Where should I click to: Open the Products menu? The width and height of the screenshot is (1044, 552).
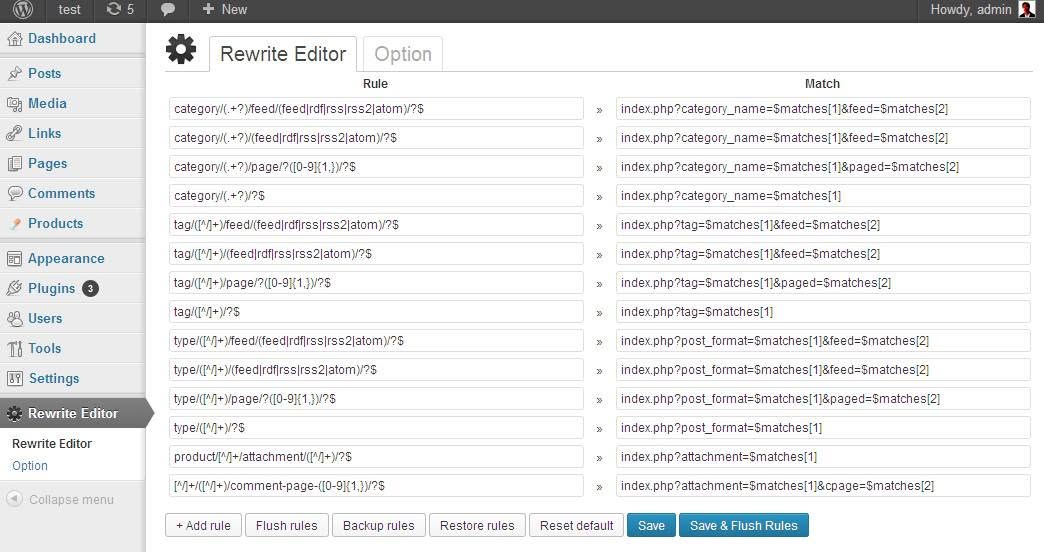tap(55, 223)
